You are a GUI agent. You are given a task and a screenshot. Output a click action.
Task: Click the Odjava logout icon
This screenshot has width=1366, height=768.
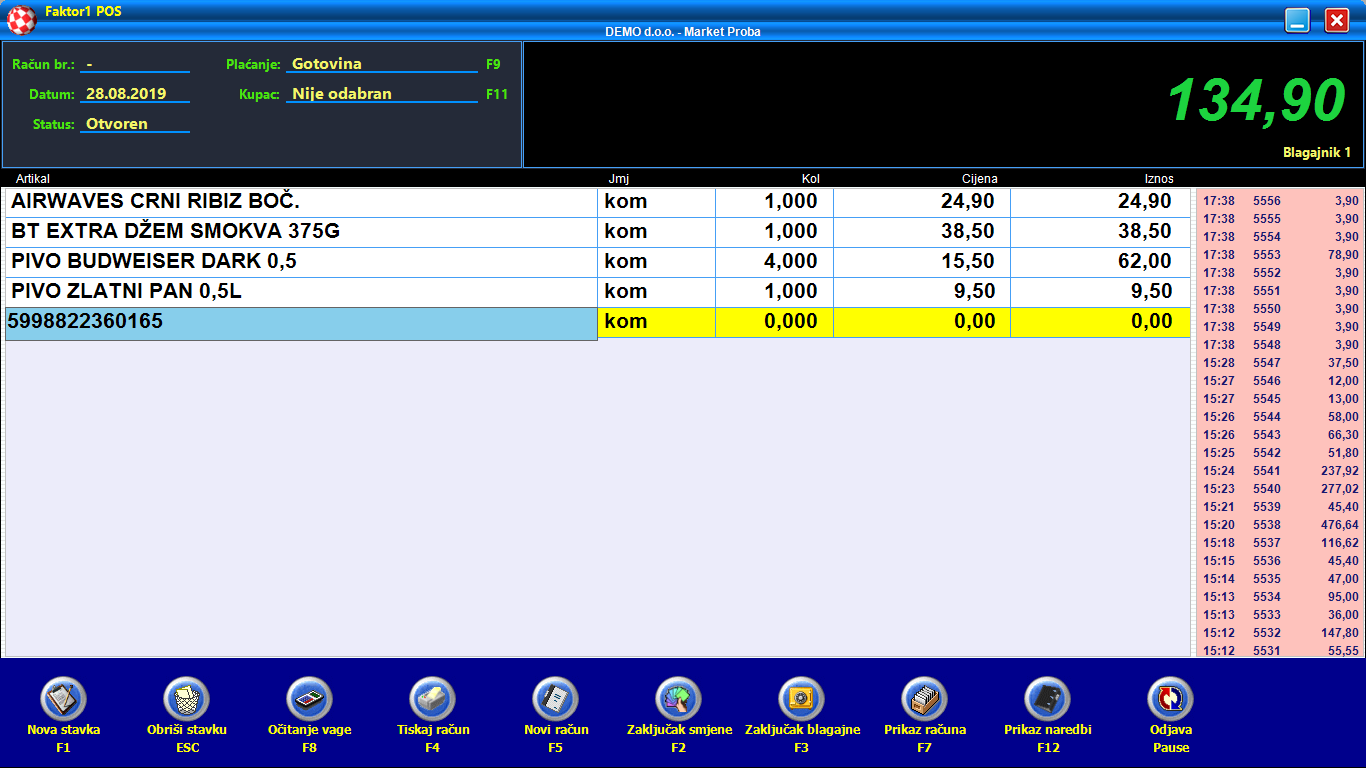[1171, 699]
